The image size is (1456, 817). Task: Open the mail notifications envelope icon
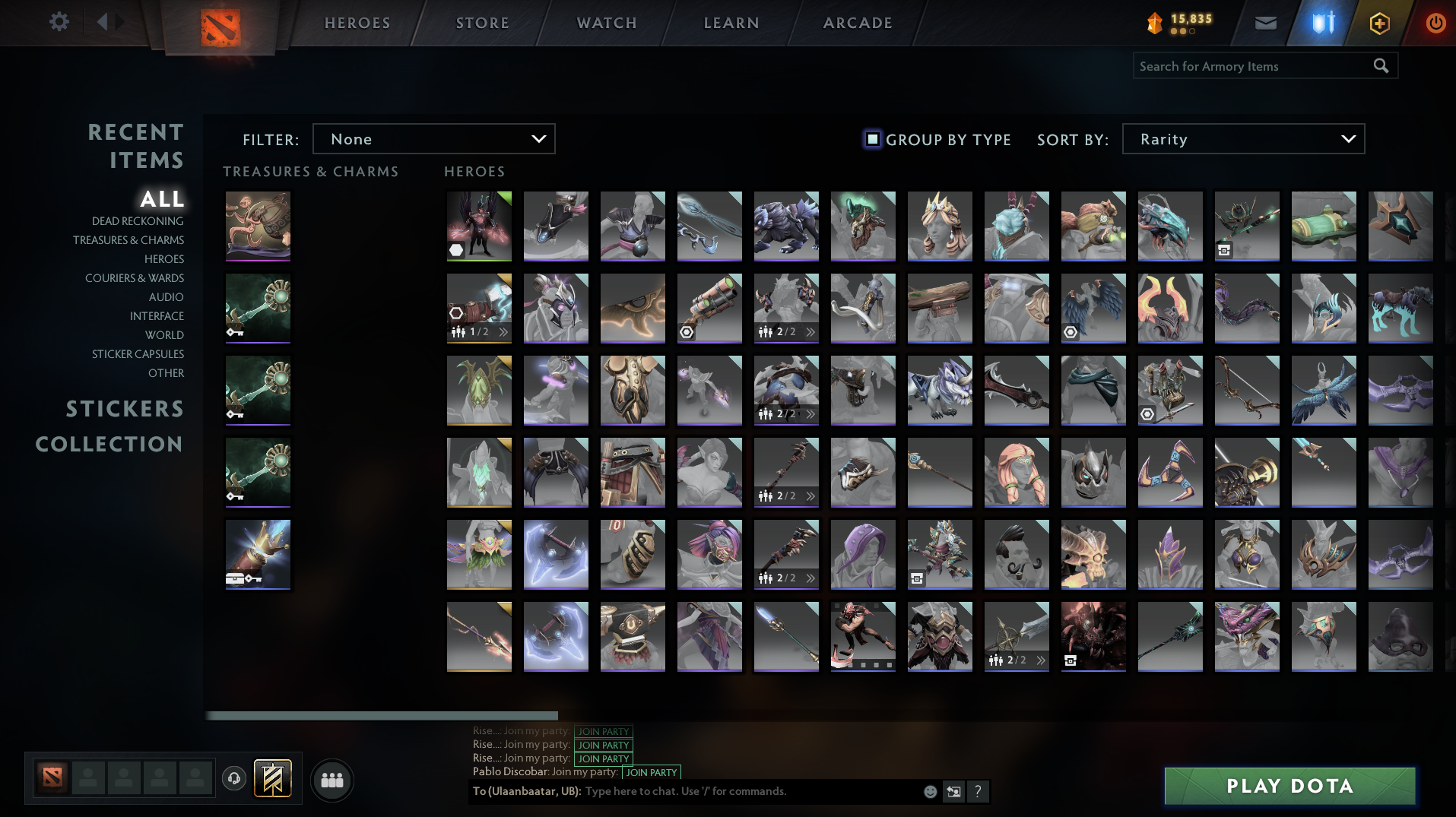pyautogui.click(x=1264, y=23)
